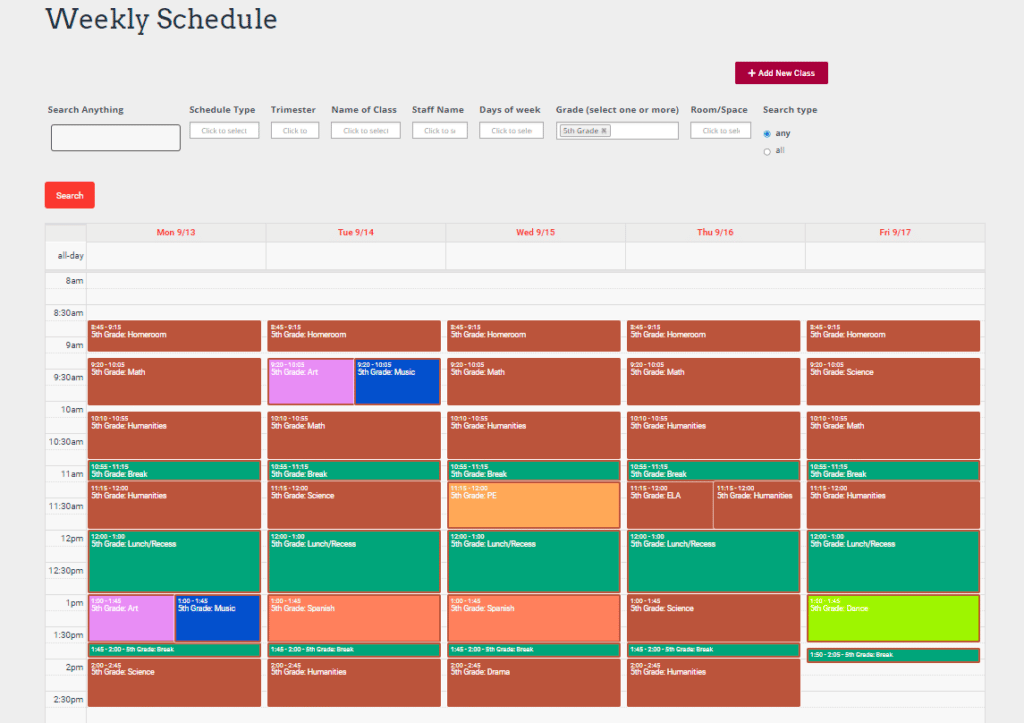
Task: Open Tuesday's 1:00 Spanish class block
Action: 354,618
